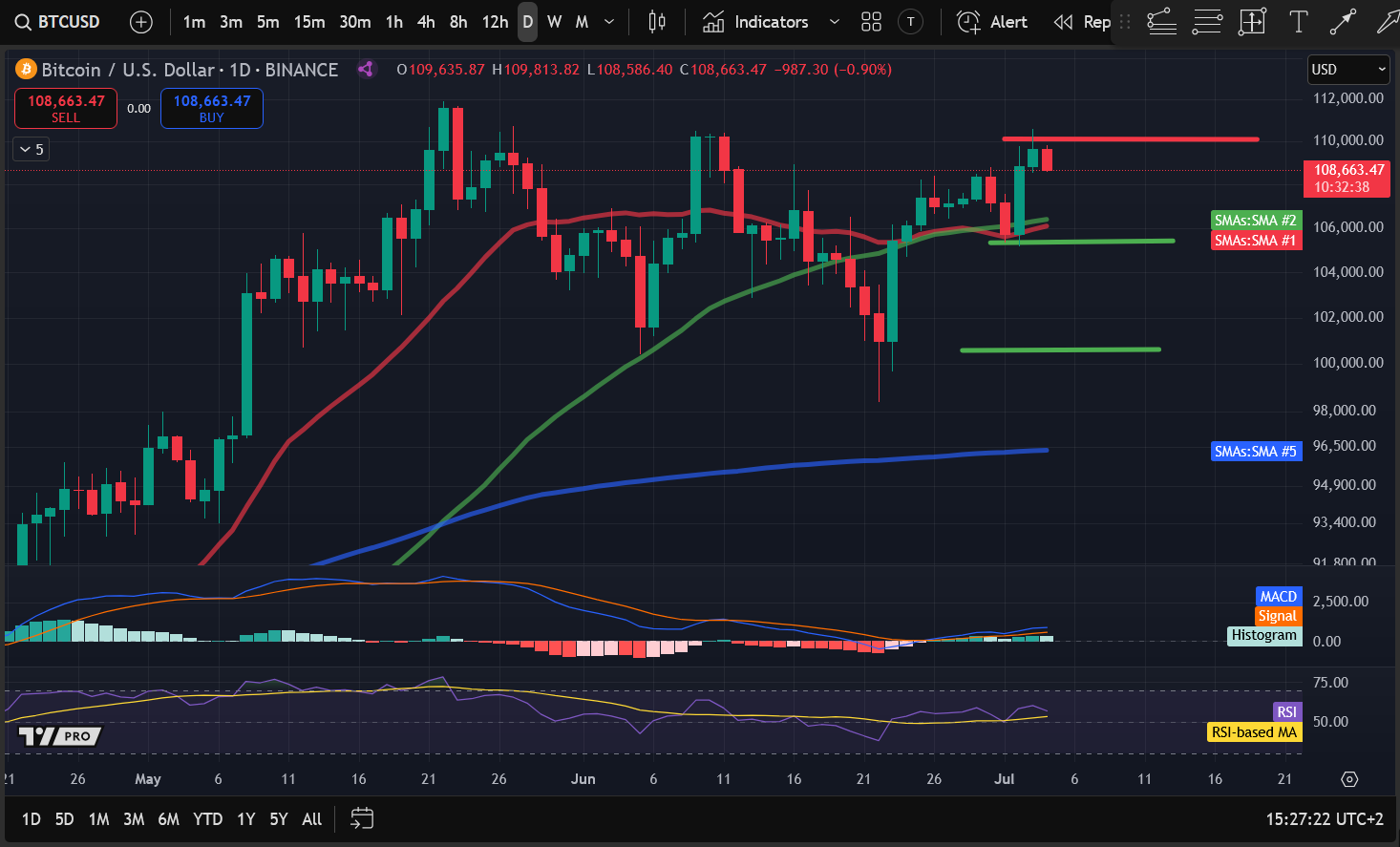Click the circled T icon

click(x=911, y=22)
